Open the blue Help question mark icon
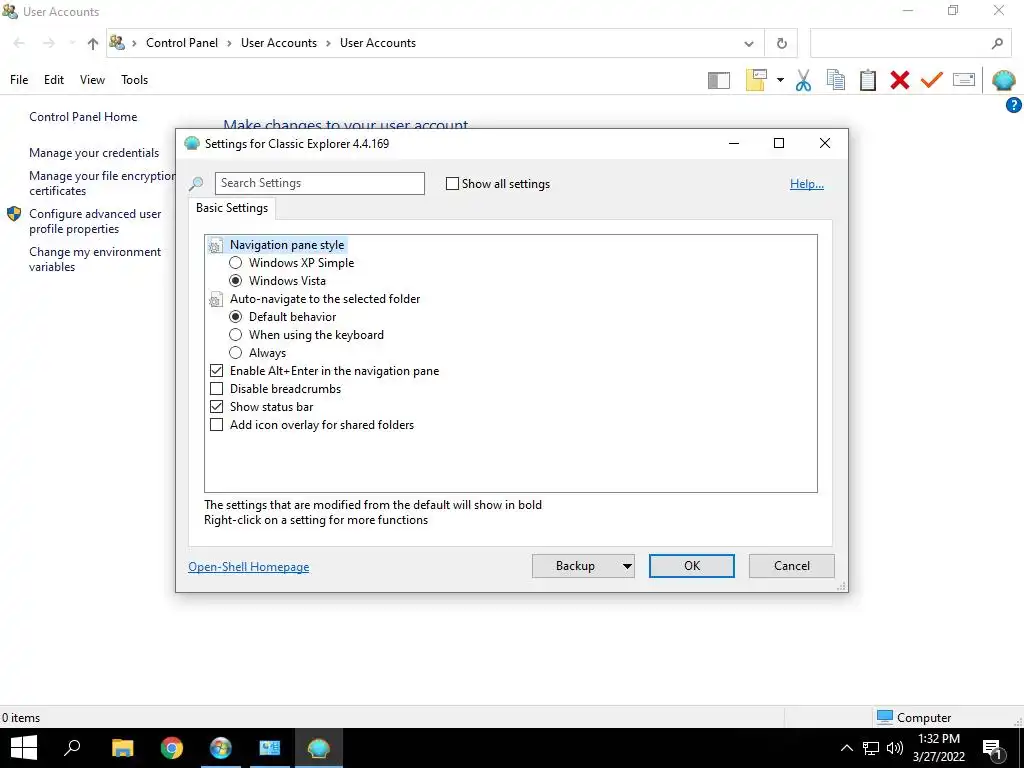The height and width of the screenshot is (768, 1024). point(1014,104)
